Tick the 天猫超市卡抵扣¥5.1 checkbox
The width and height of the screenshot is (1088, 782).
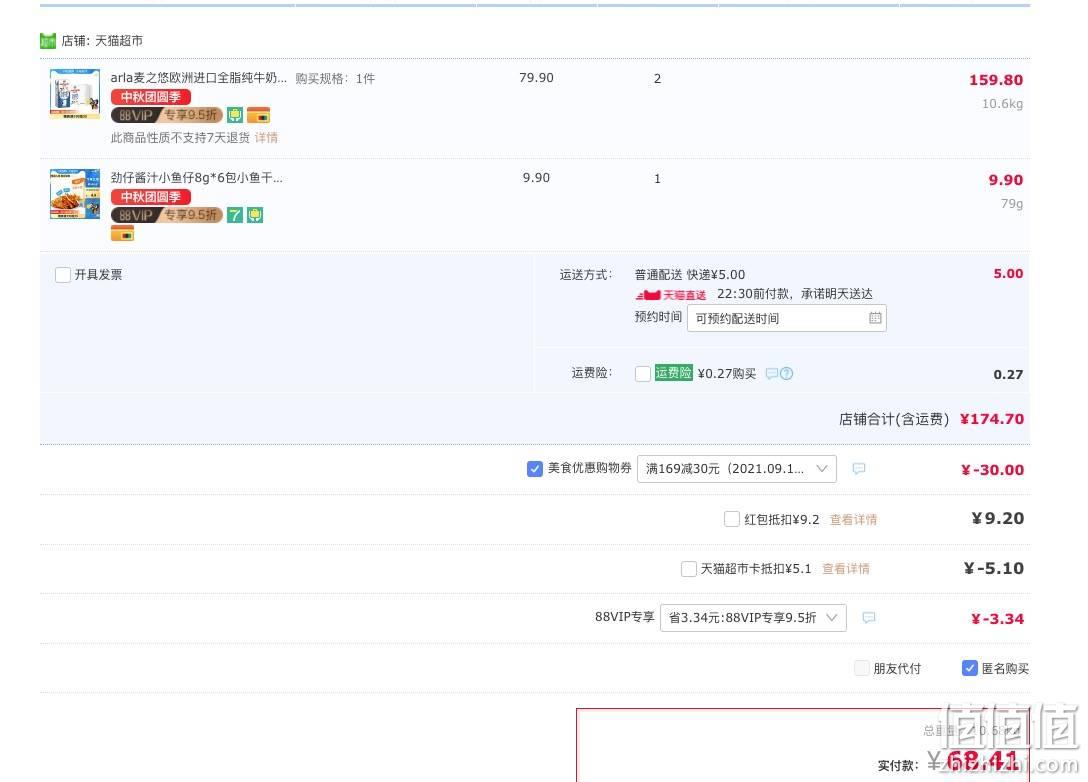(x=689, y=569)
